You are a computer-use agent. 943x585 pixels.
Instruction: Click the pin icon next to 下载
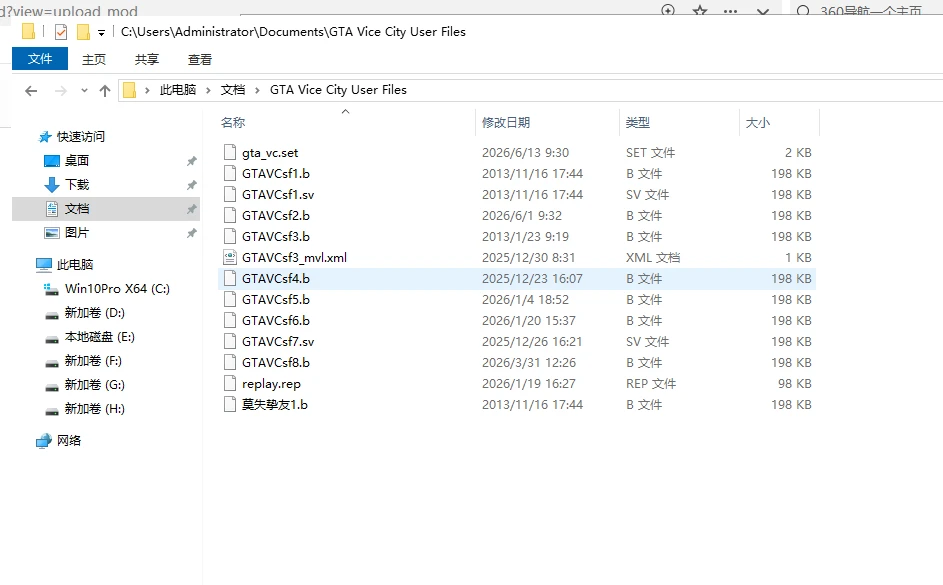coord(191,185)
